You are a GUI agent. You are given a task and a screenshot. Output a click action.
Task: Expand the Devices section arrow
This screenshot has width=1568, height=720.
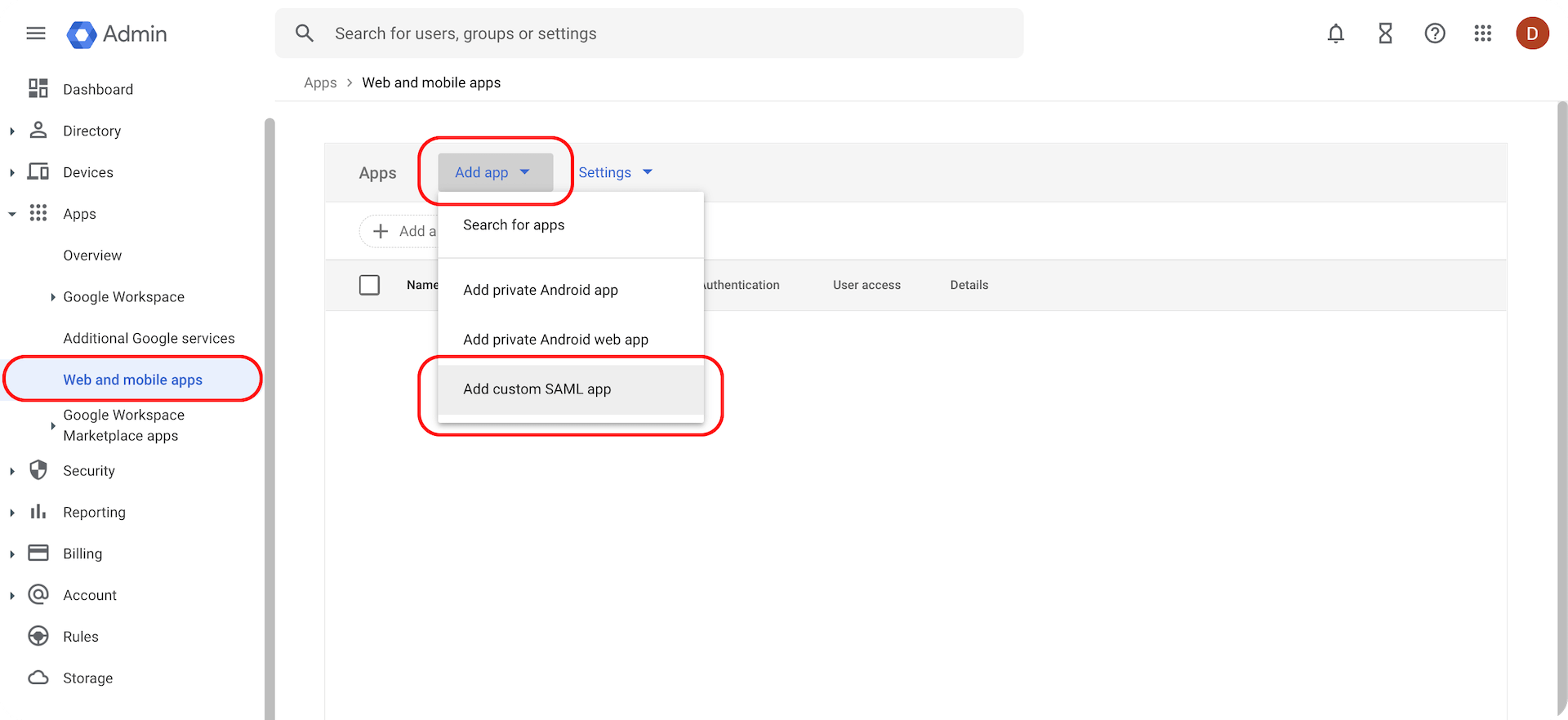coord(12,172)
